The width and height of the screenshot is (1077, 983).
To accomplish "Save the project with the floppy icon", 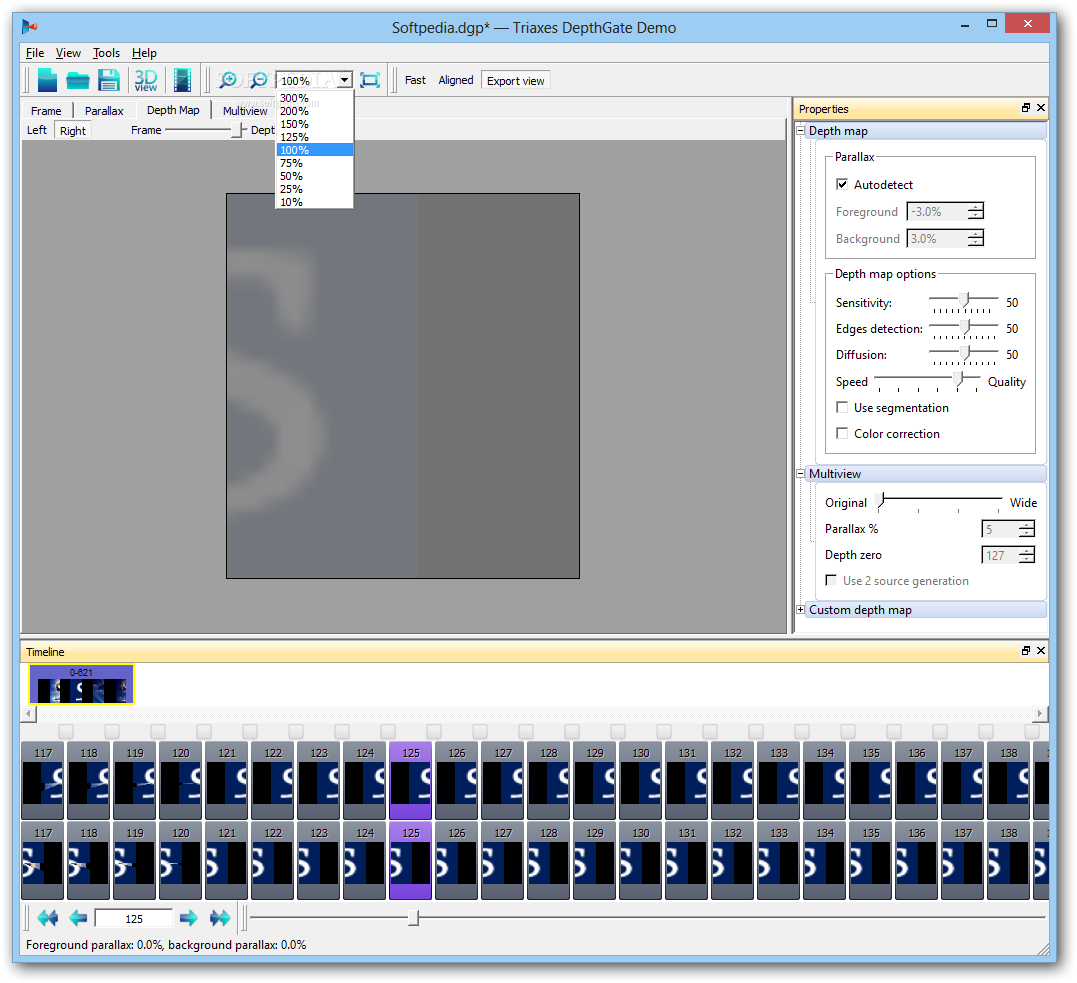I will coord(109,80).
